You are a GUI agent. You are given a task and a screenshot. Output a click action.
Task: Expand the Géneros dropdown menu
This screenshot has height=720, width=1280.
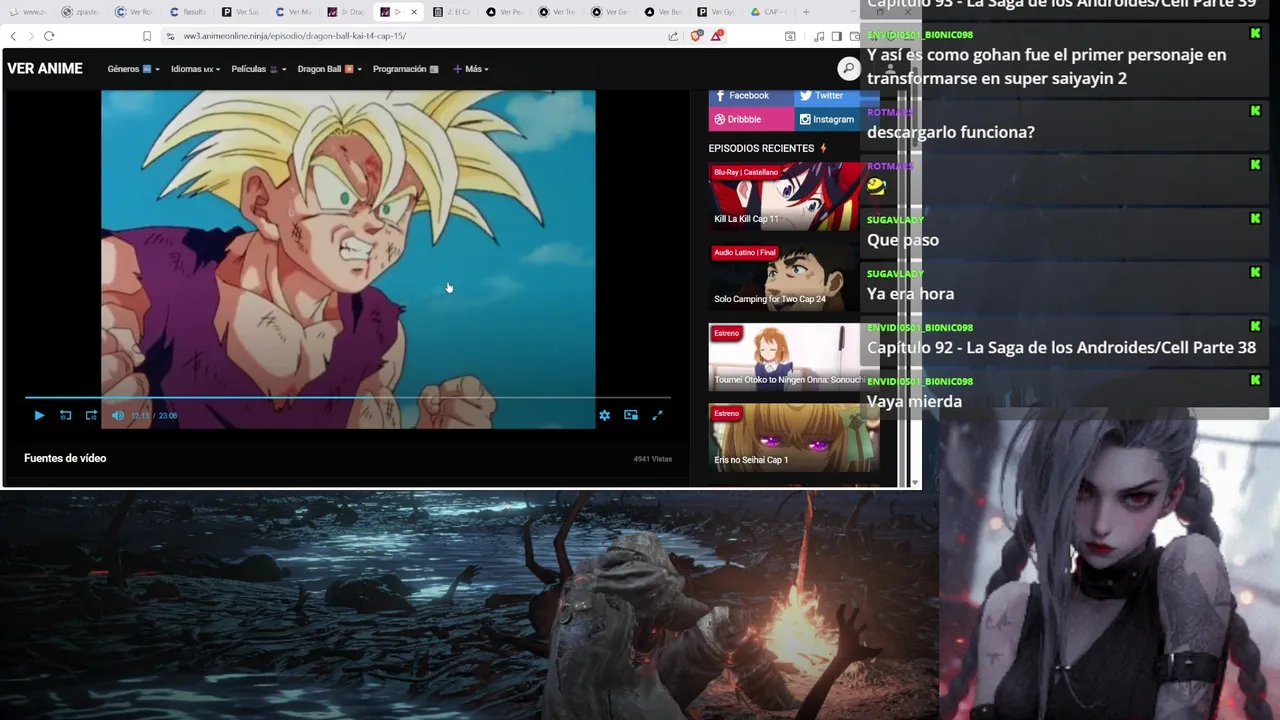[x=133, y=69]
